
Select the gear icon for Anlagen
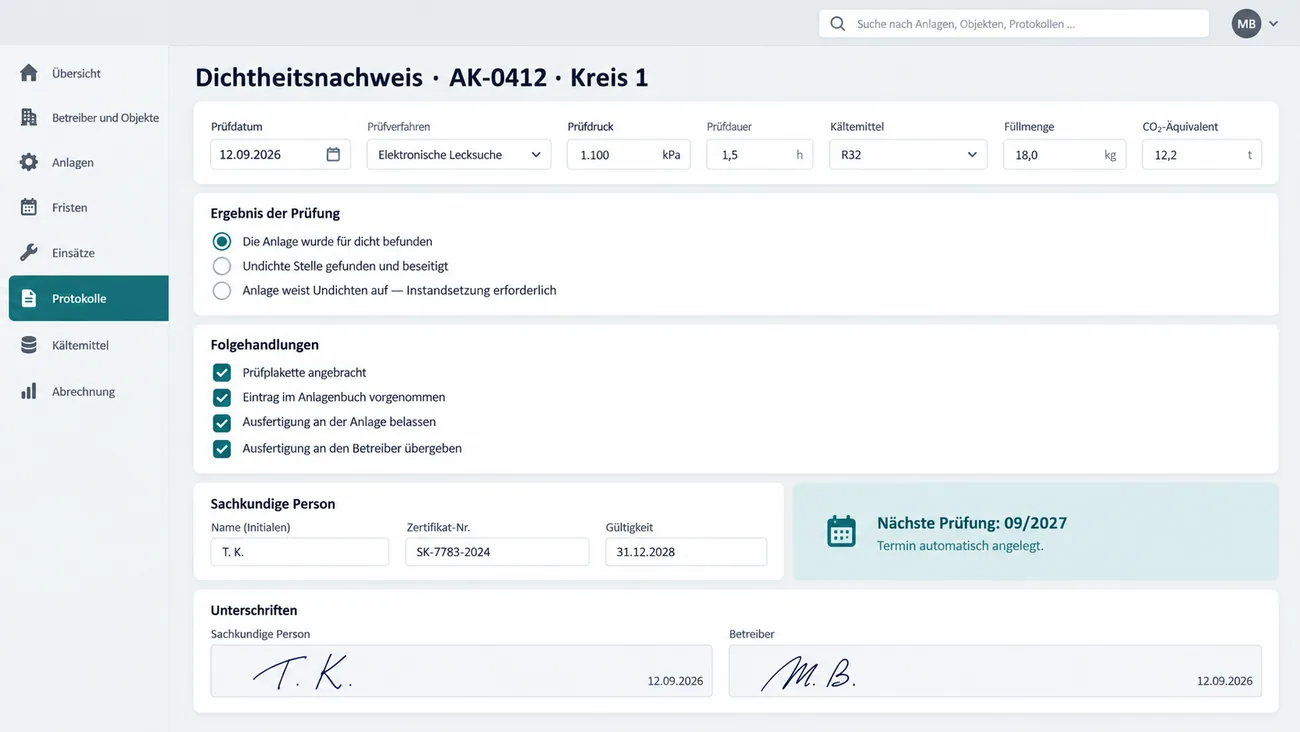[29, 162]
